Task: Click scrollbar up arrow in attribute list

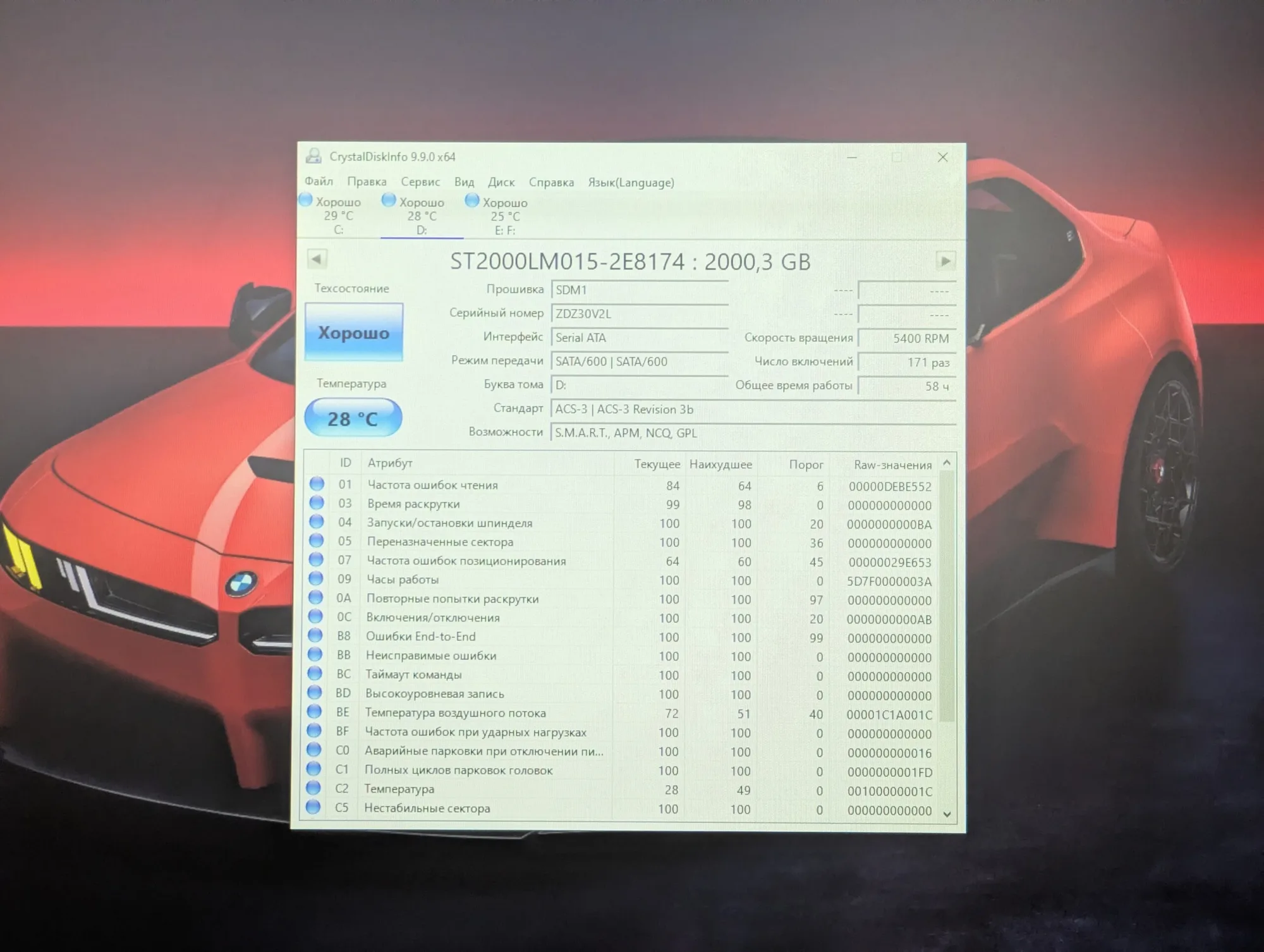Action: 947,463
